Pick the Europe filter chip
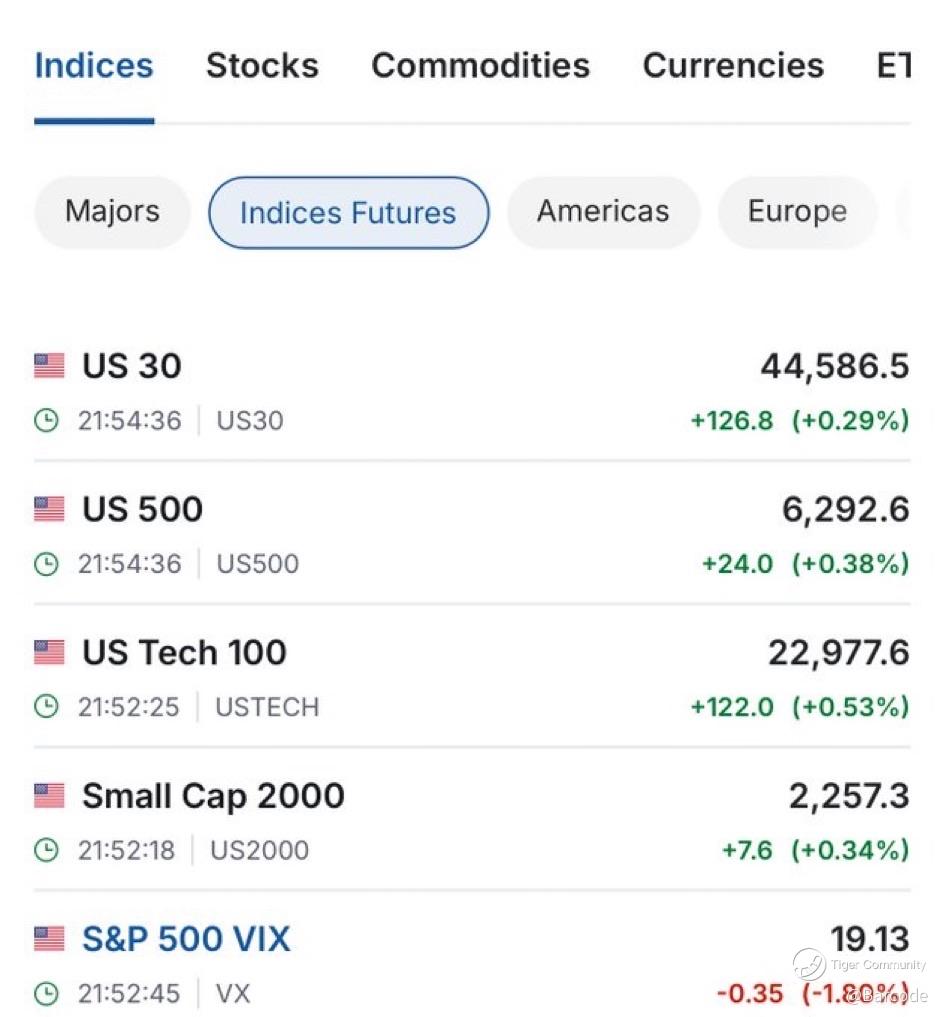 (797, 212)
